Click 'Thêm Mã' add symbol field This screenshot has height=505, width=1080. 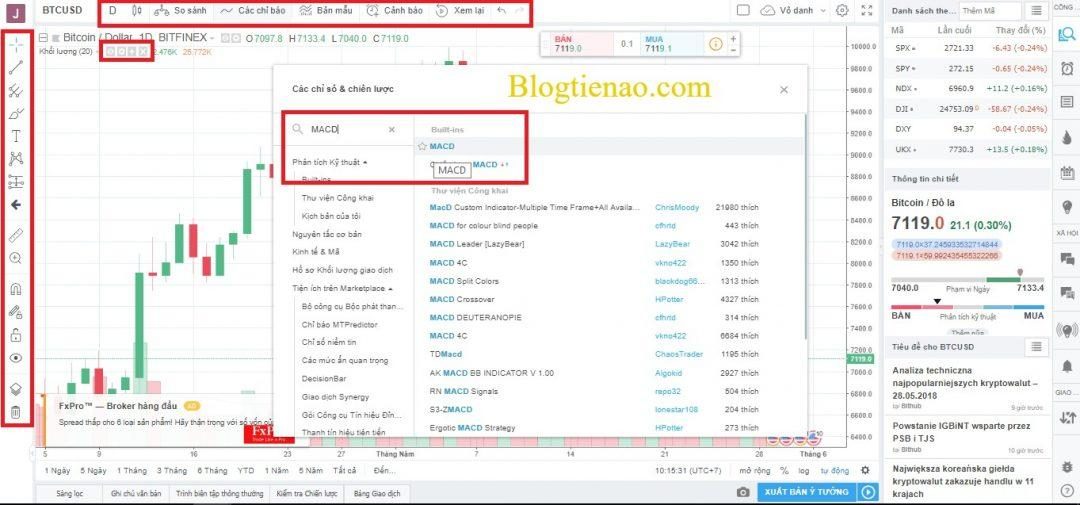(990, 10)
